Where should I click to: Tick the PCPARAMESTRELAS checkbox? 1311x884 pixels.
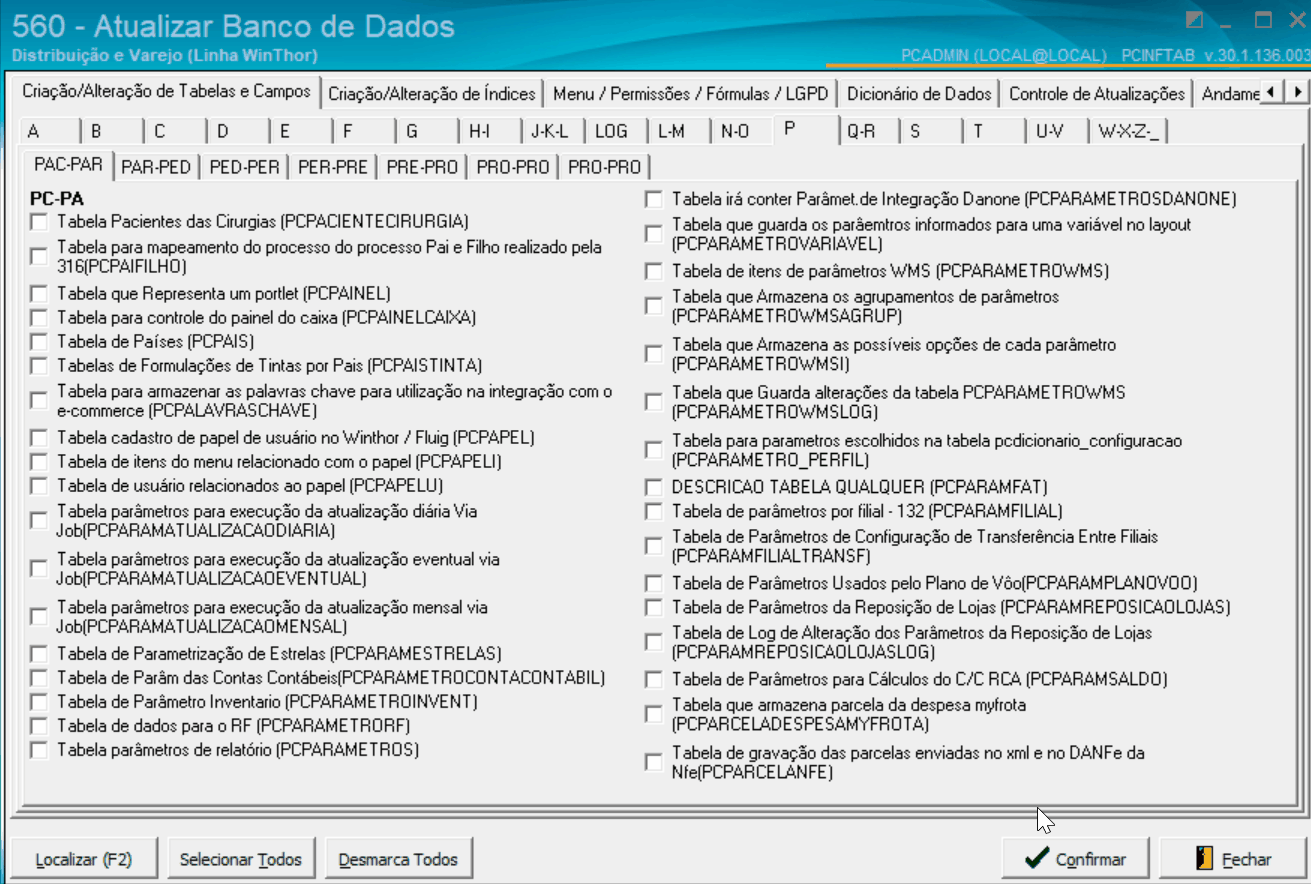click(x=39, y=653)
